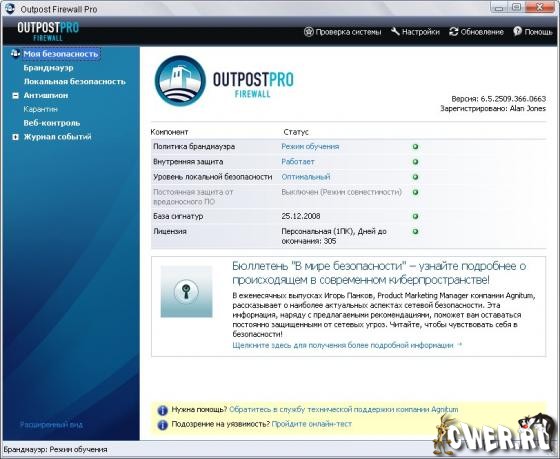Image resolution: width=560 pixels, height=459 pixels.
Task: Click the Моя безопасность sidebar icon
Action: (15, 54)
